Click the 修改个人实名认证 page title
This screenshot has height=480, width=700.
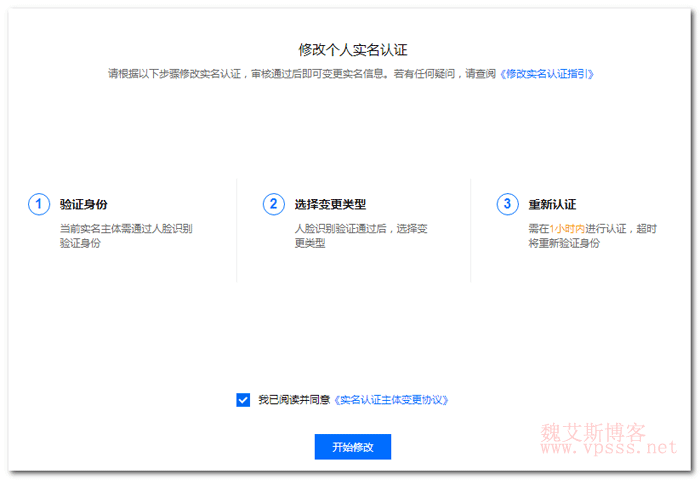353,49
